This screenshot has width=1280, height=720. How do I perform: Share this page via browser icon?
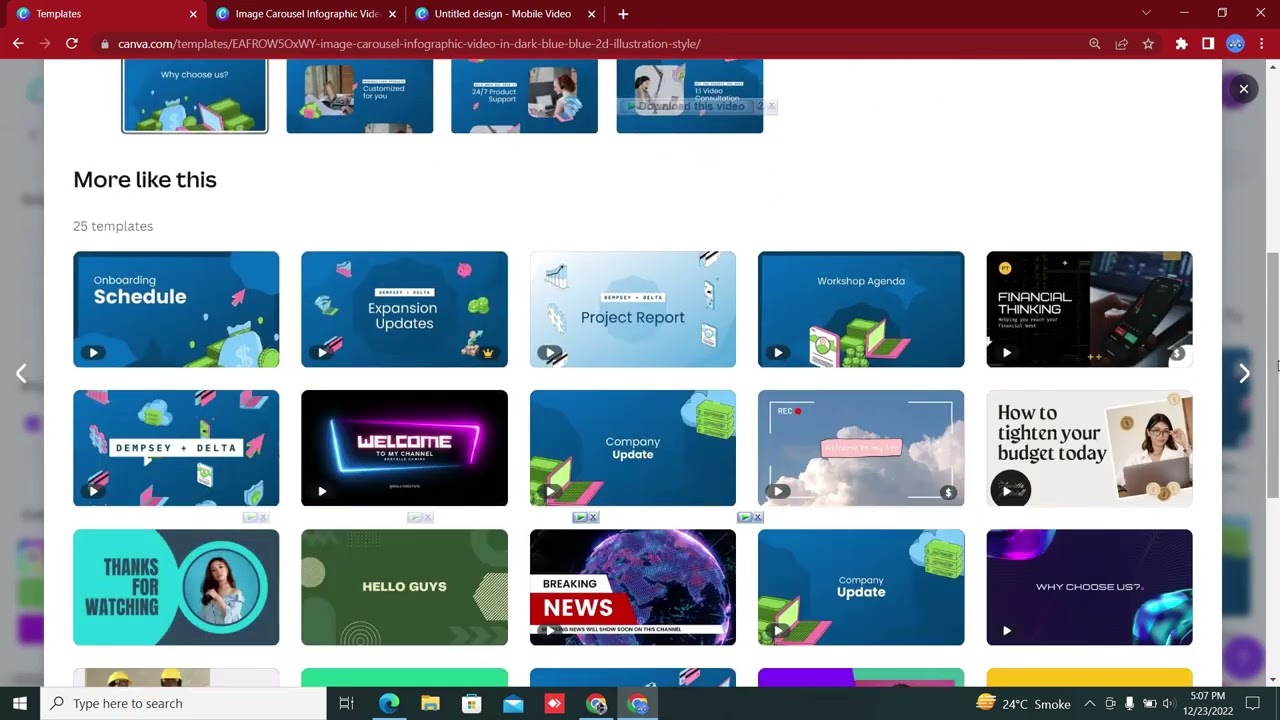pos(1121,44)
